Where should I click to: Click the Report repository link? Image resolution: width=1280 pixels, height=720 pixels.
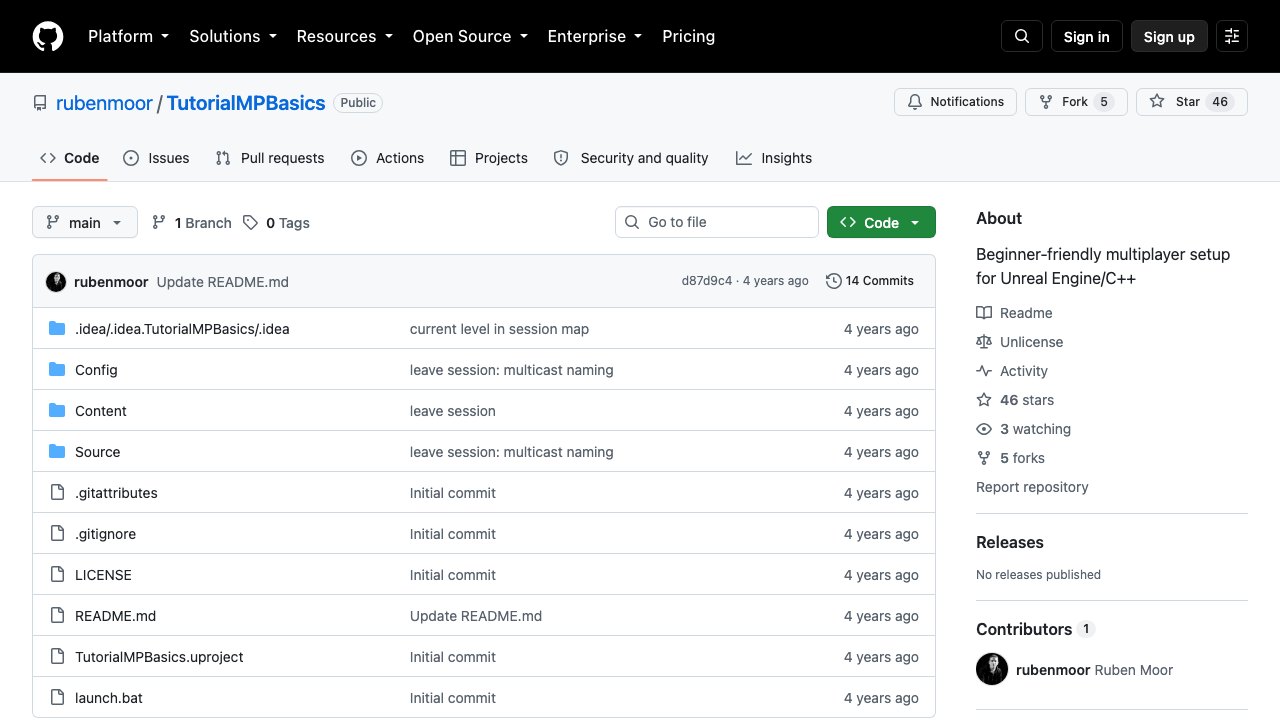click(1032, 487)
